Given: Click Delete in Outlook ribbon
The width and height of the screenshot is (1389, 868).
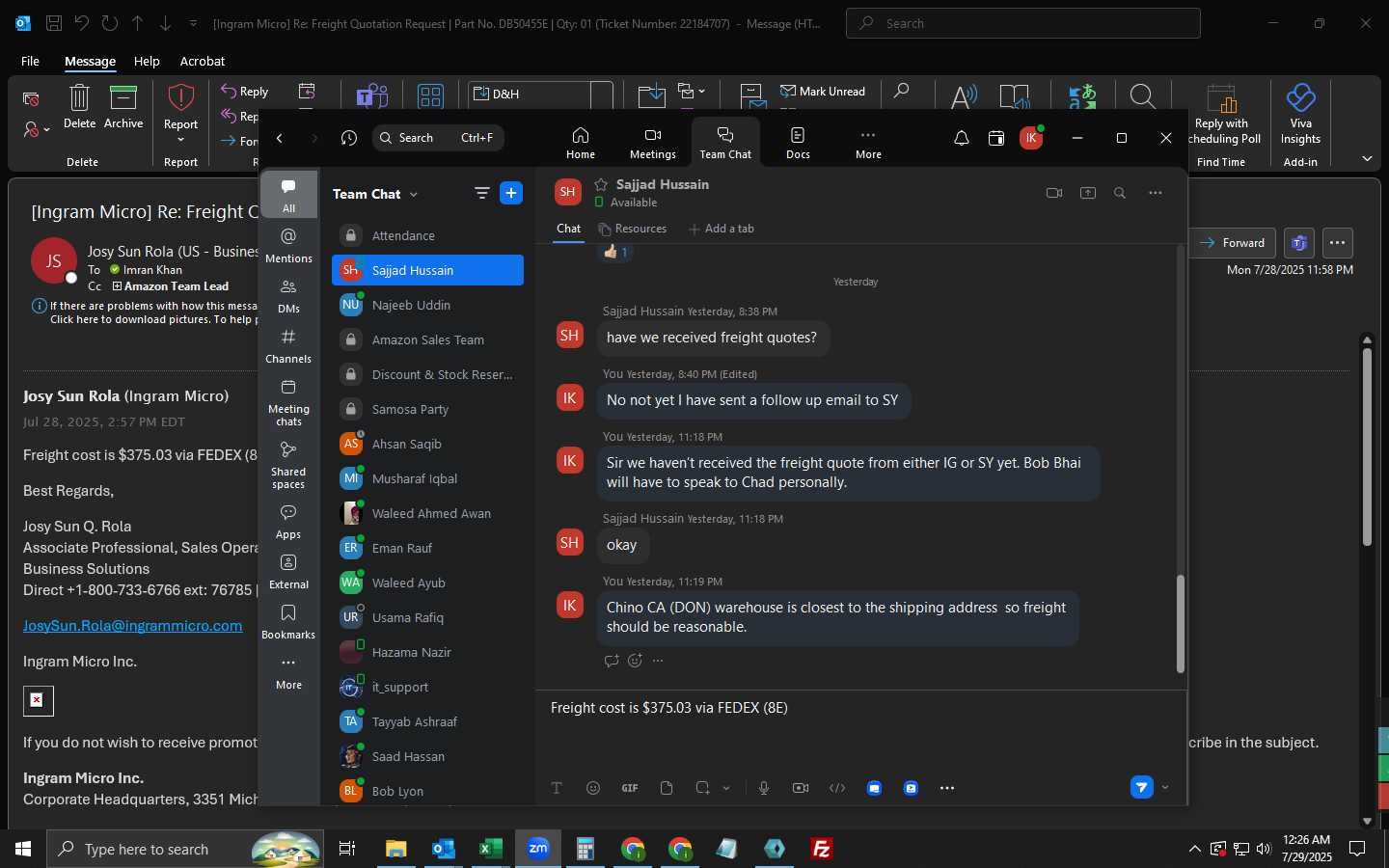Looking at the screenshot, I should point(79,107).
